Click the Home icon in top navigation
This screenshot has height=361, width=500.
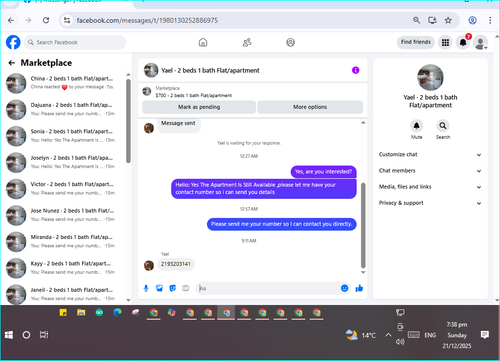pyautogui.click(x=203, y=42)
